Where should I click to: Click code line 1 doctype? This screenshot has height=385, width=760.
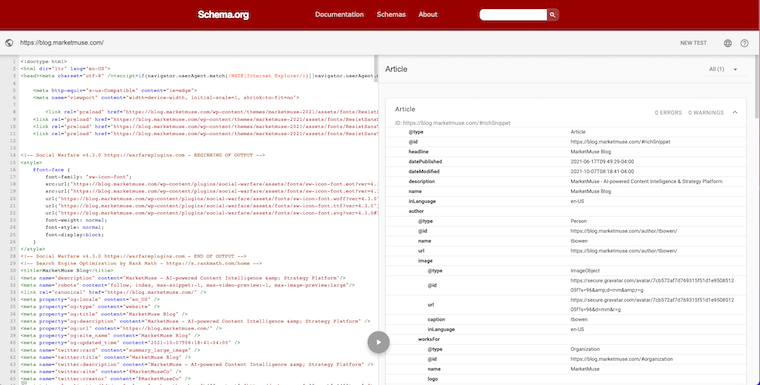tap(44, 62)
